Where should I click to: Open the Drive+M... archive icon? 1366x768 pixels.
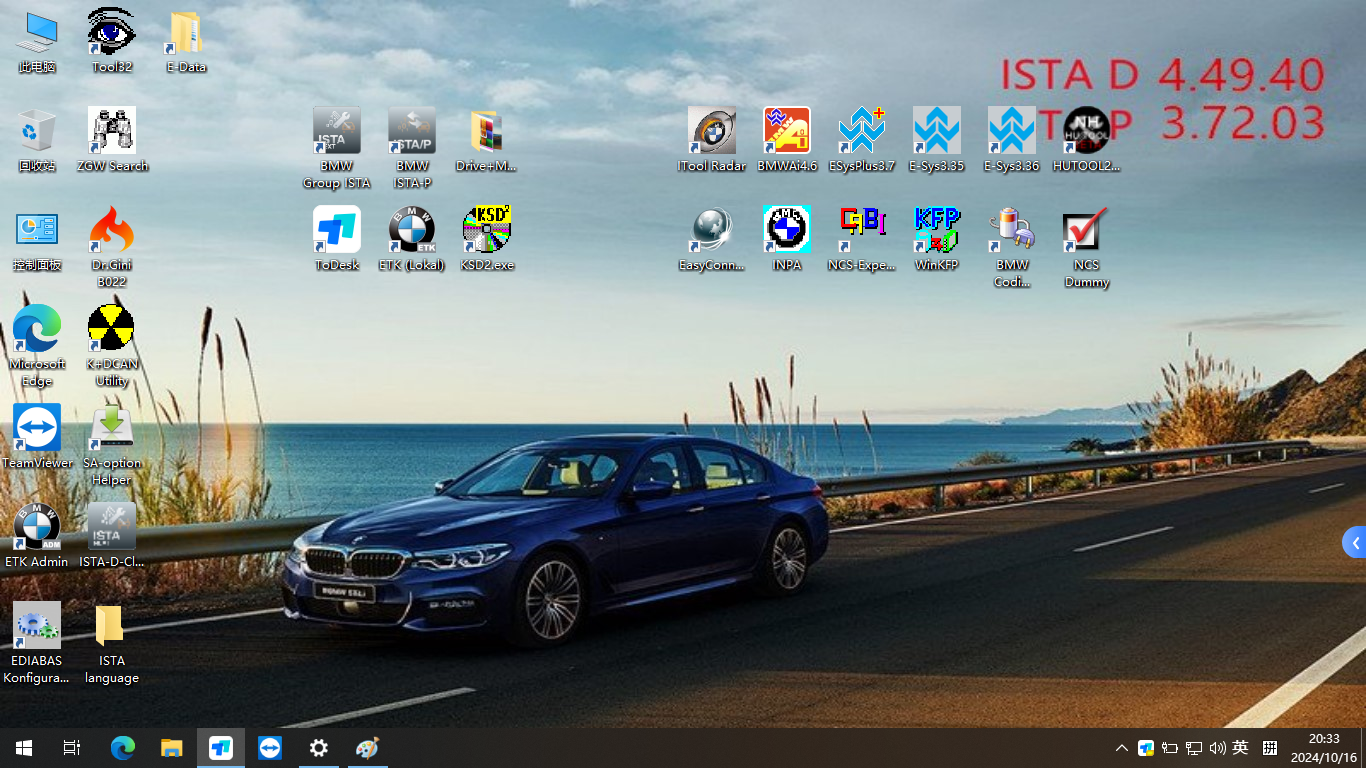[487, 140]
